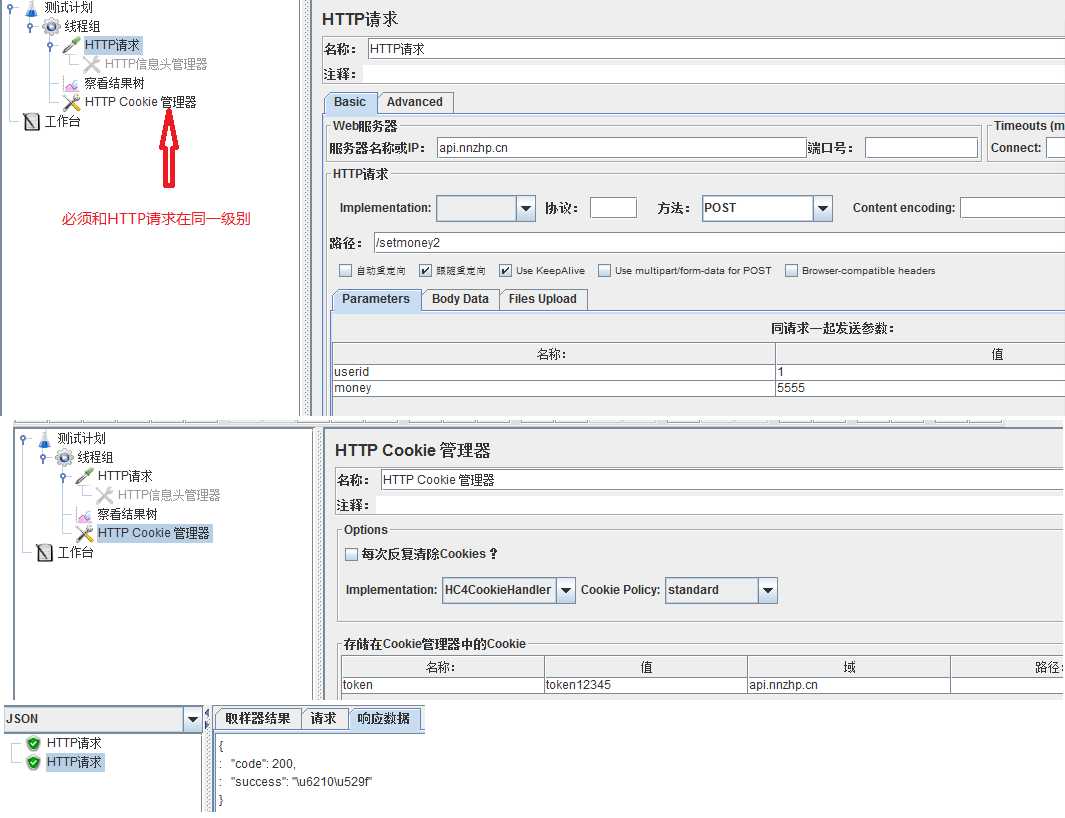Click 察看结果树 listener icon in HTTP请求 panel tree
The image size is (1065, 818).
(x=71, y=84)
